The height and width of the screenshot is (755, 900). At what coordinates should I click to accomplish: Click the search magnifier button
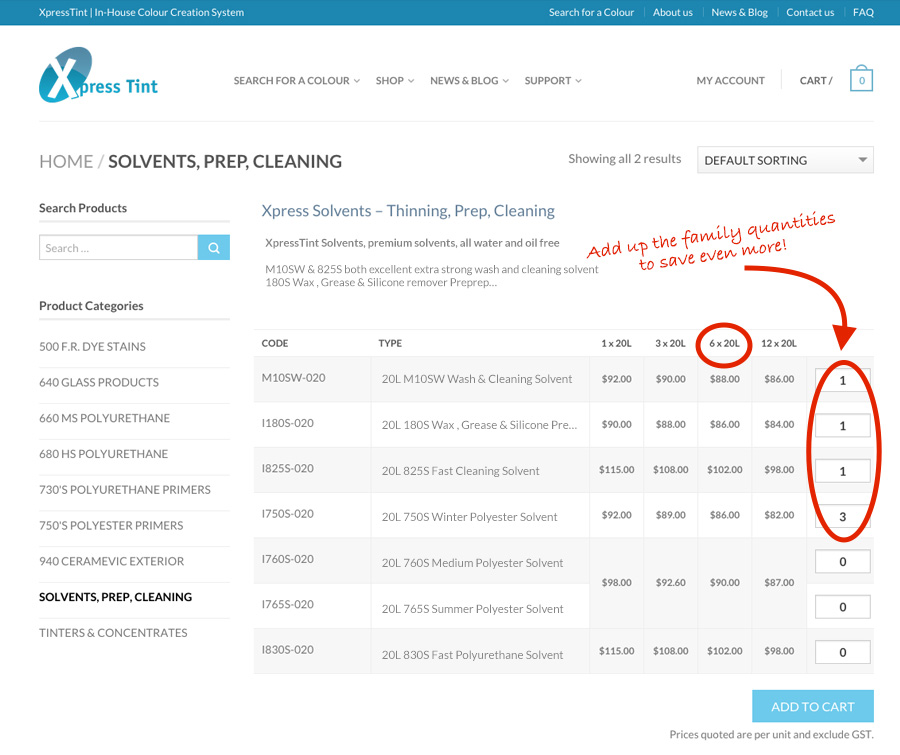(x=214, y=247)
